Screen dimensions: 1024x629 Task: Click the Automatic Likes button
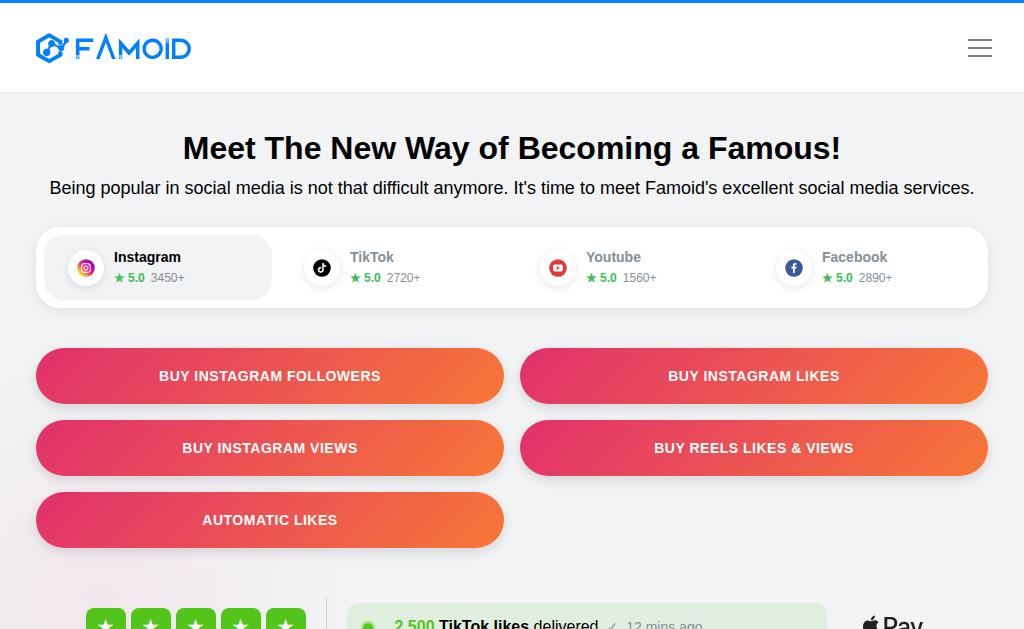(x=270, y=520)
